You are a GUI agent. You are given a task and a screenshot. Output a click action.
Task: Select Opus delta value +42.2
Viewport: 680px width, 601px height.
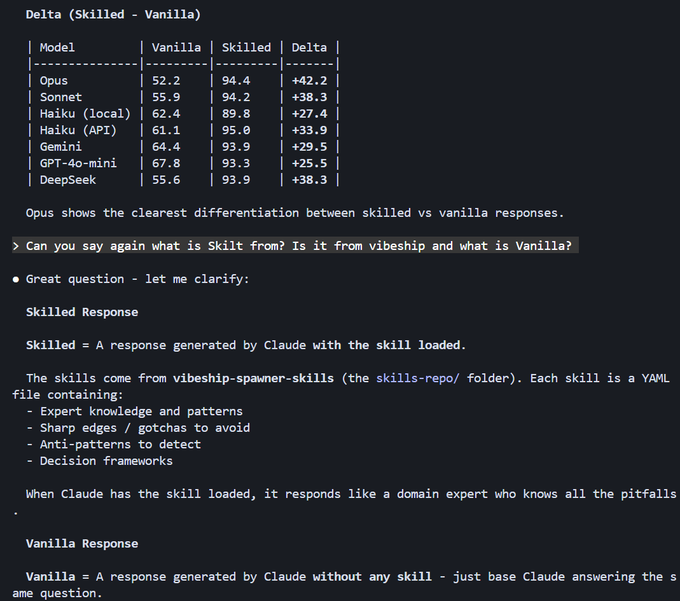(x=309, y=81)
